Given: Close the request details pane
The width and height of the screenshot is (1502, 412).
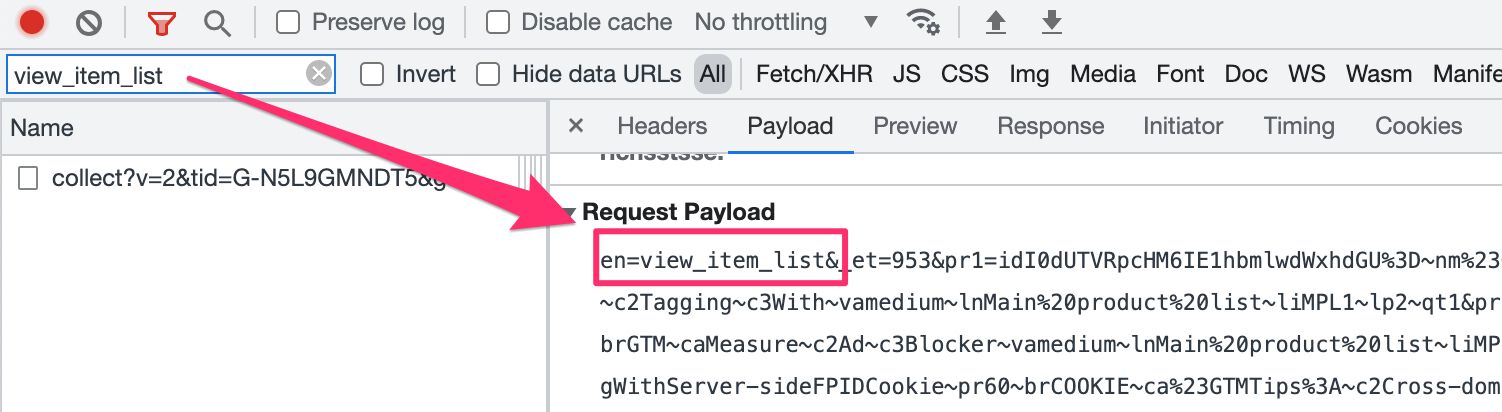Looking at the screenshot, I should (575, 126).
